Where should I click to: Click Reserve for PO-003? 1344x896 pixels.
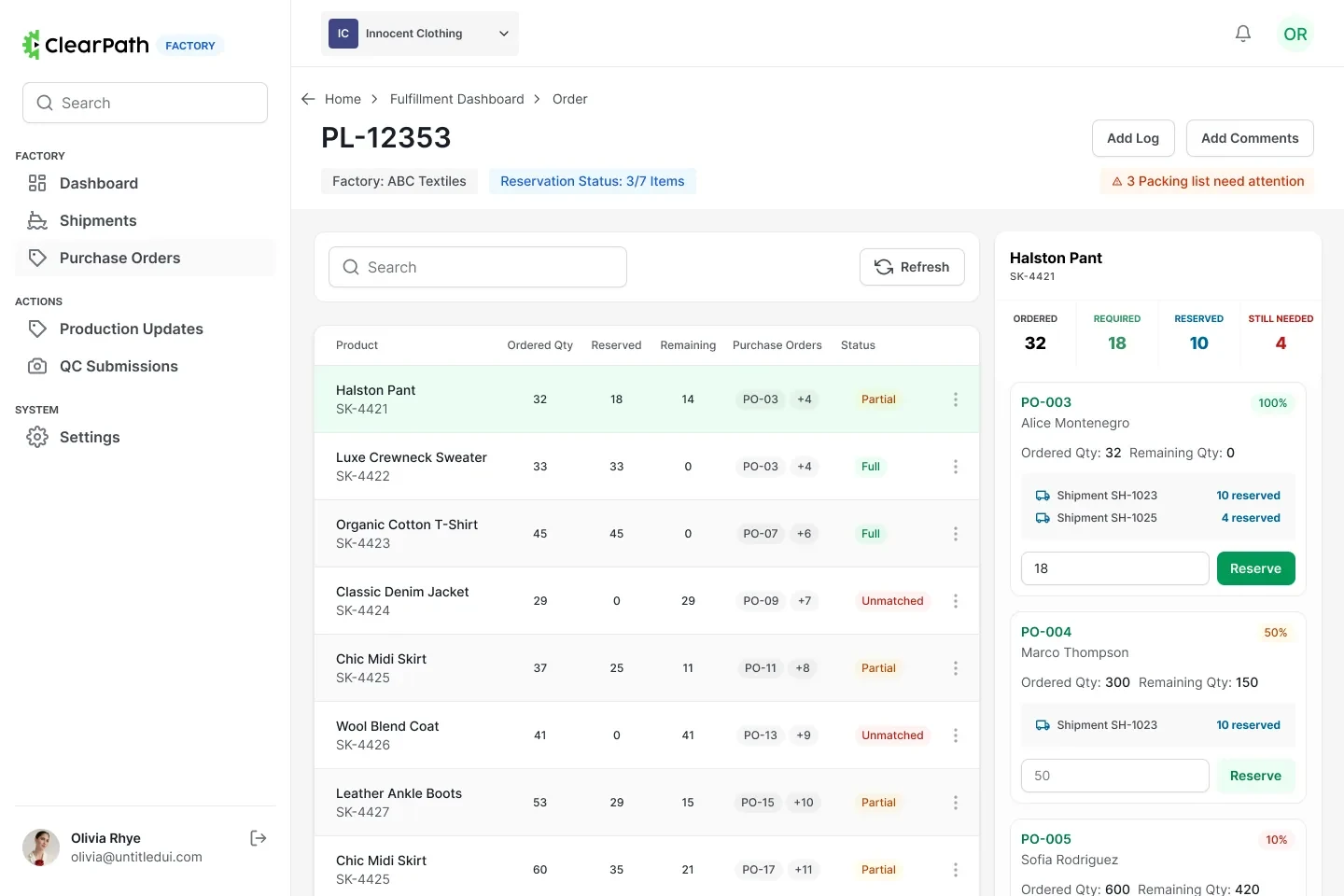(1255, 568)
